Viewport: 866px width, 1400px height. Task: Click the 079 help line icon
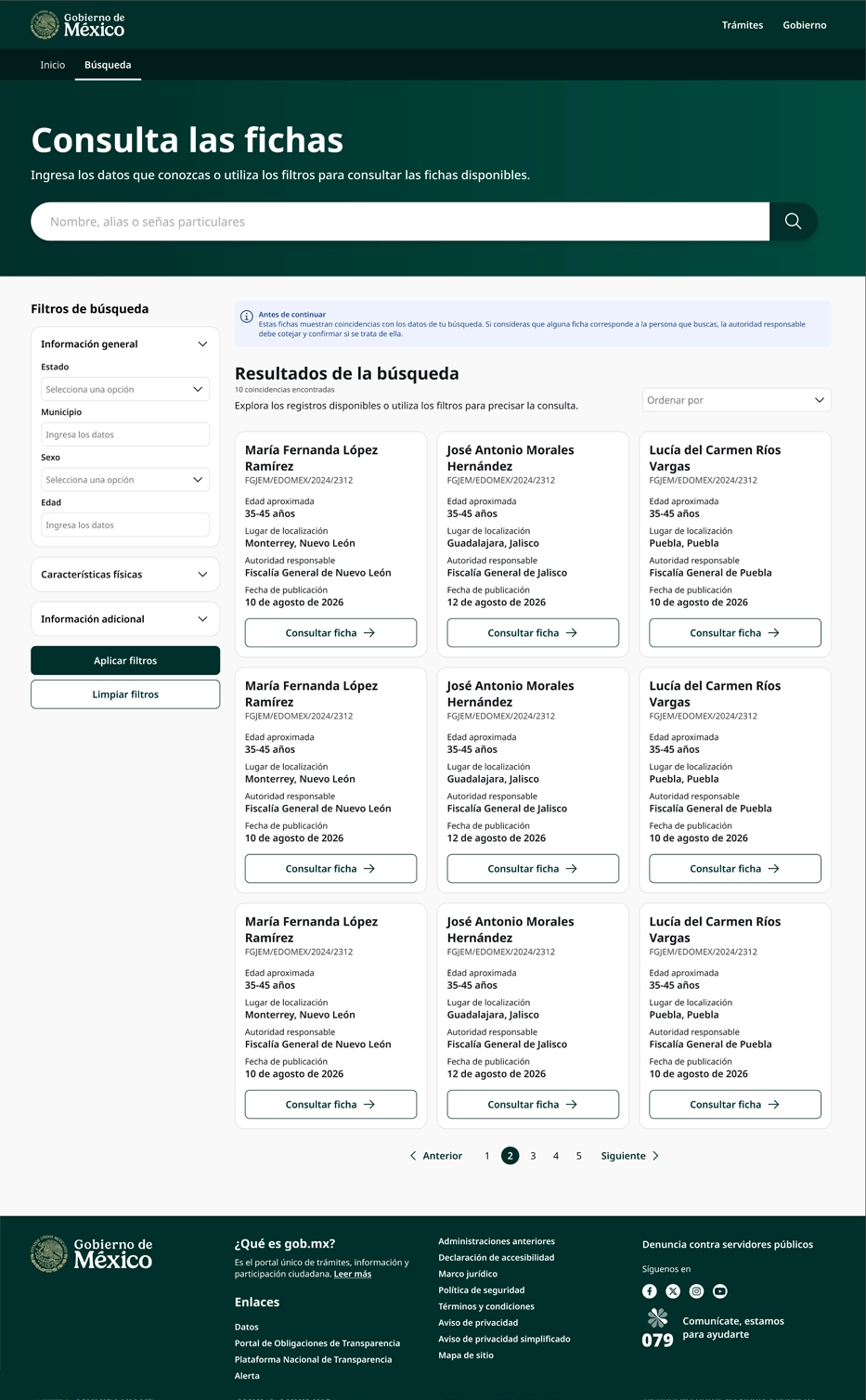click(x=658, y=1328)
